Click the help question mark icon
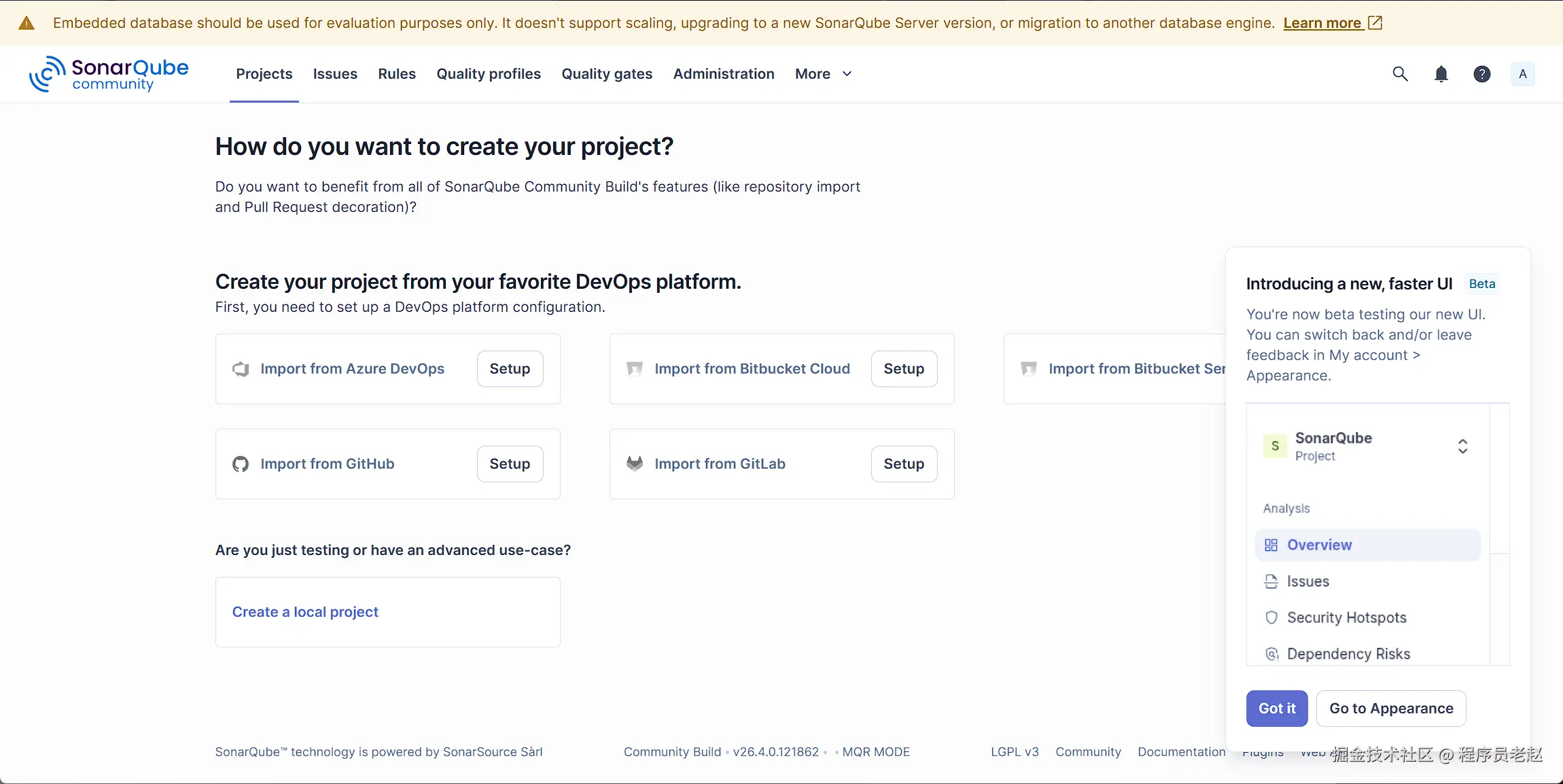The image size is (1563, 784). pyautogui.click(x=1482, y=74)
